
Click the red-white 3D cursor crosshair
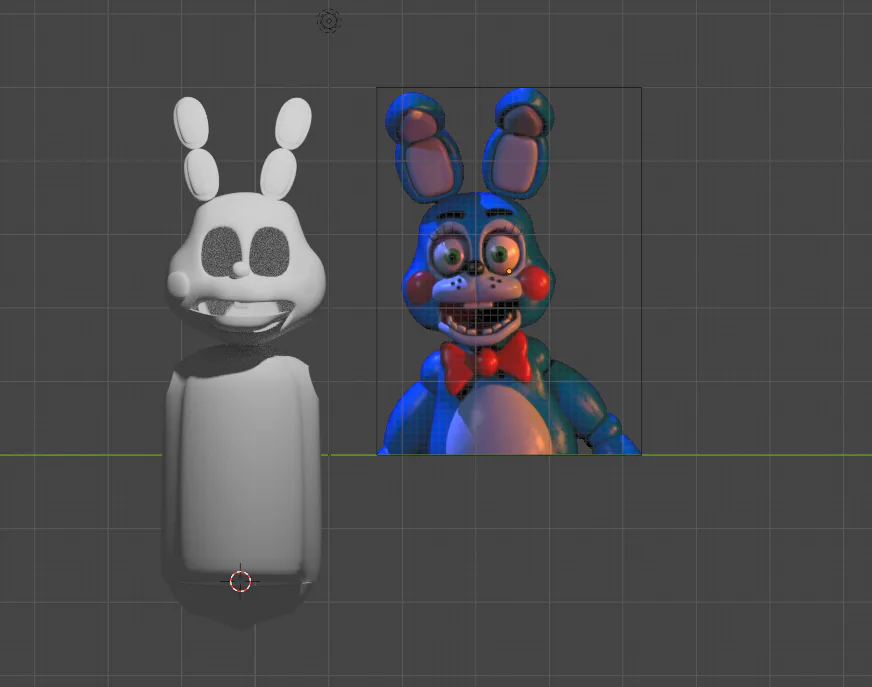click(x=240, y=581)
